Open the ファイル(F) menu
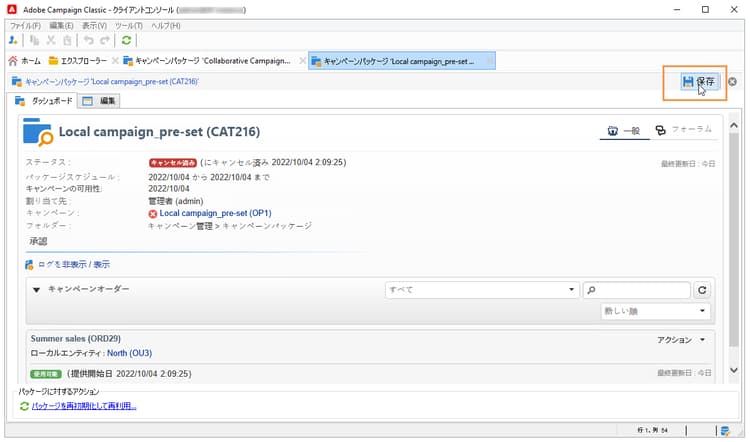The height and width of the screenshot is (442, 750). point(25,25)
